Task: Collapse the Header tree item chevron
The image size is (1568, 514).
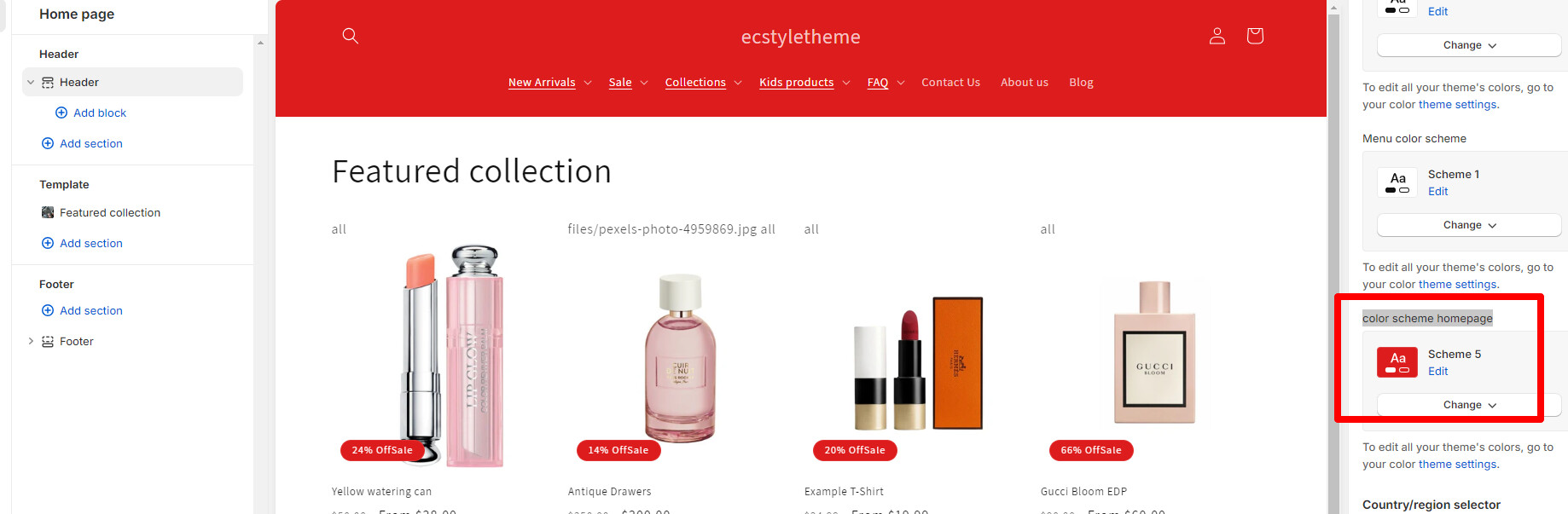Action: (31, 83)
